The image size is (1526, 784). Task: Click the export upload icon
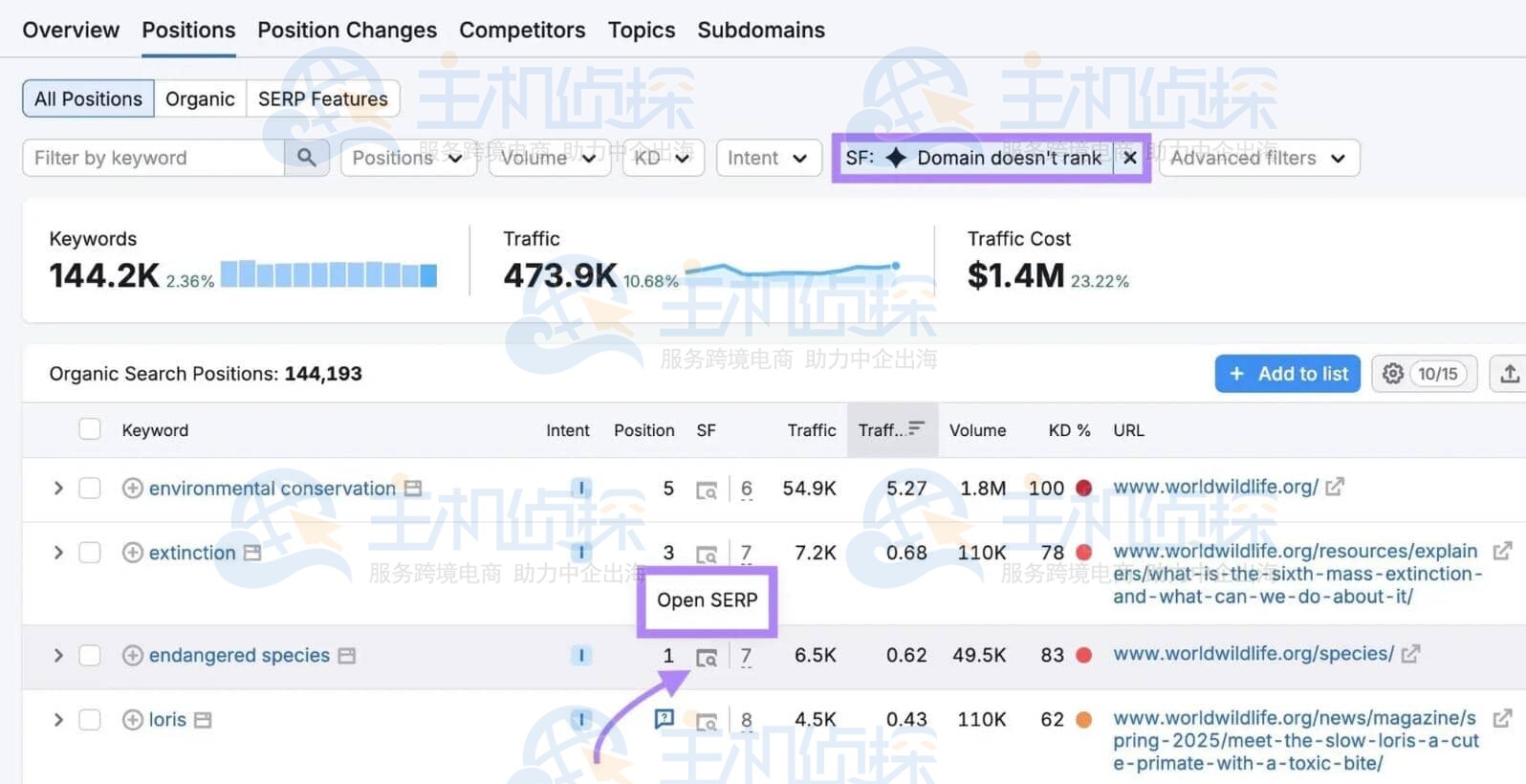point(1509,374)
